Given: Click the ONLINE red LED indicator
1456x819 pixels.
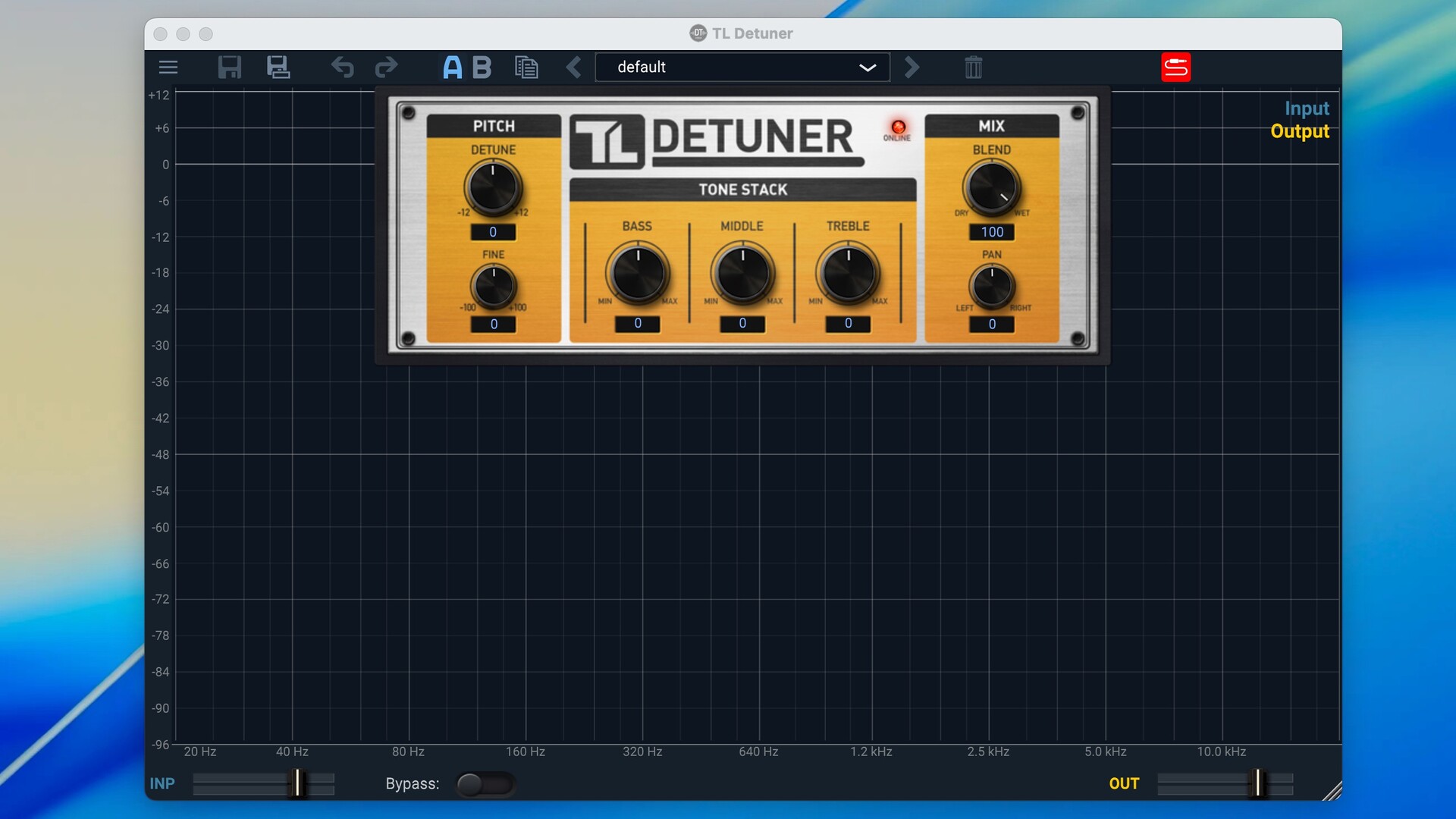Looking at the screenshot, I should pos(898,127).
